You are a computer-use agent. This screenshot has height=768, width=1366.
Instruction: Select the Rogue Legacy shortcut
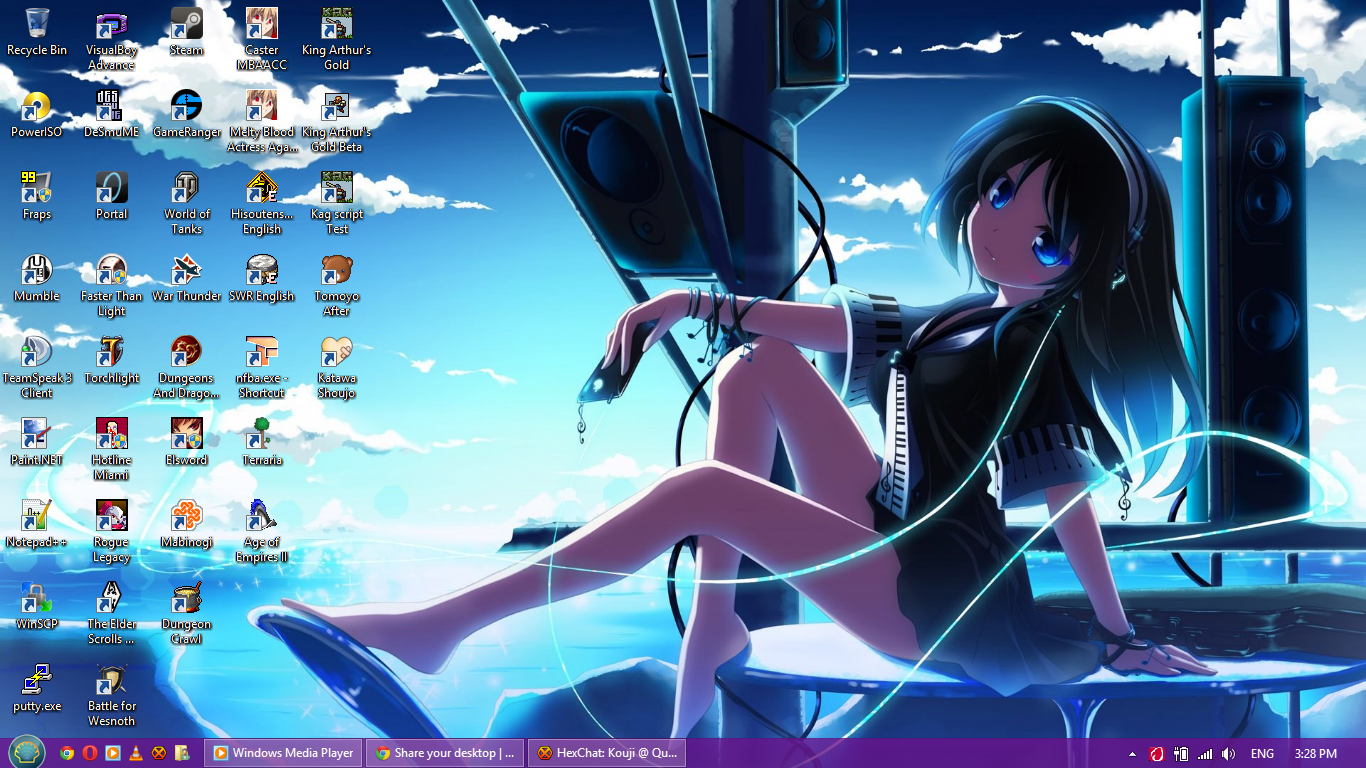click(x=111, y=530)
